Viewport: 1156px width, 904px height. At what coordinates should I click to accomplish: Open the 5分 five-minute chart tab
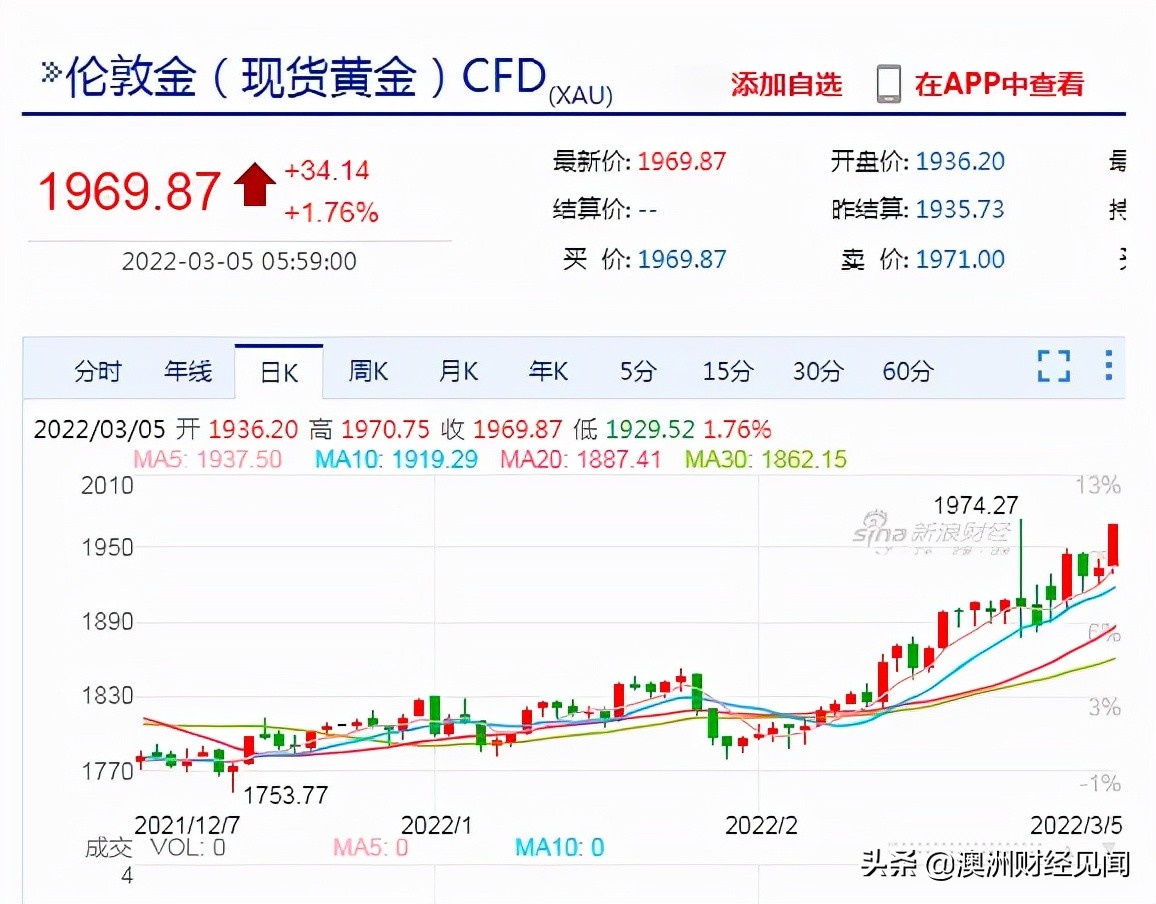pyautogui.click(x=637, y=371)
